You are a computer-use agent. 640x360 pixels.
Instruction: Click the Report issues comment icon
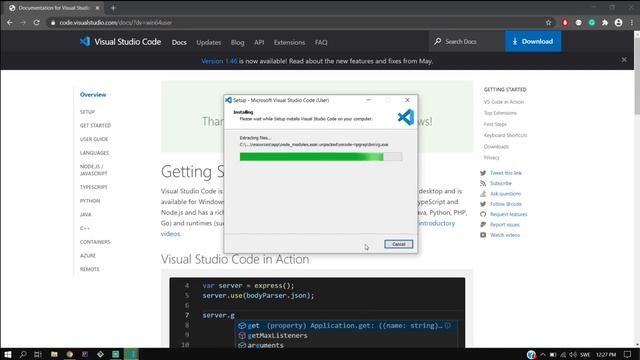[x=483, y=224]
